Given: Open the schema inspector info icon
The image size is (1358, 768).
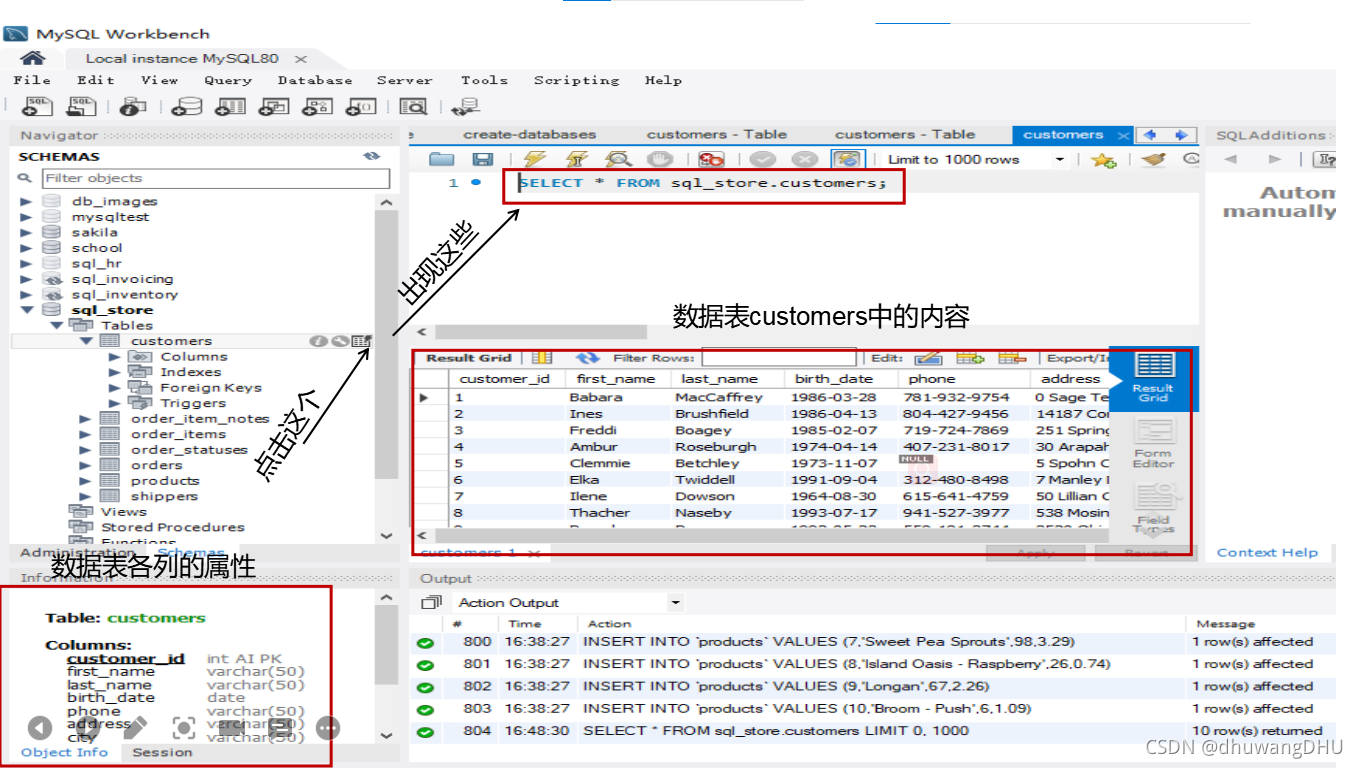Looking at the screenshot, I should (x=132, y=106).
